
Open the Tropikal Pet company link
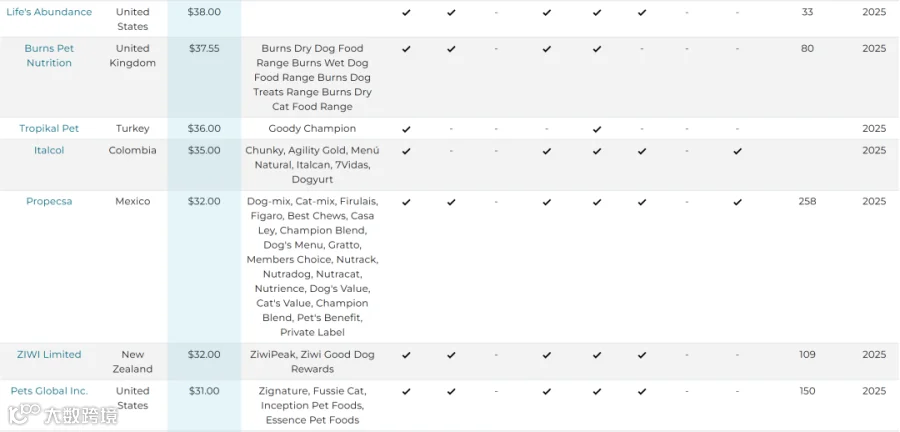pyautogui.click(x=49, y=129)
